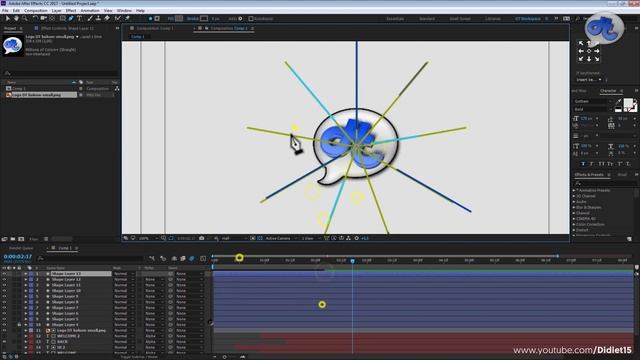Select the Rotation tool
This screenshot has width=640, height=360.
tap(35, 18)
